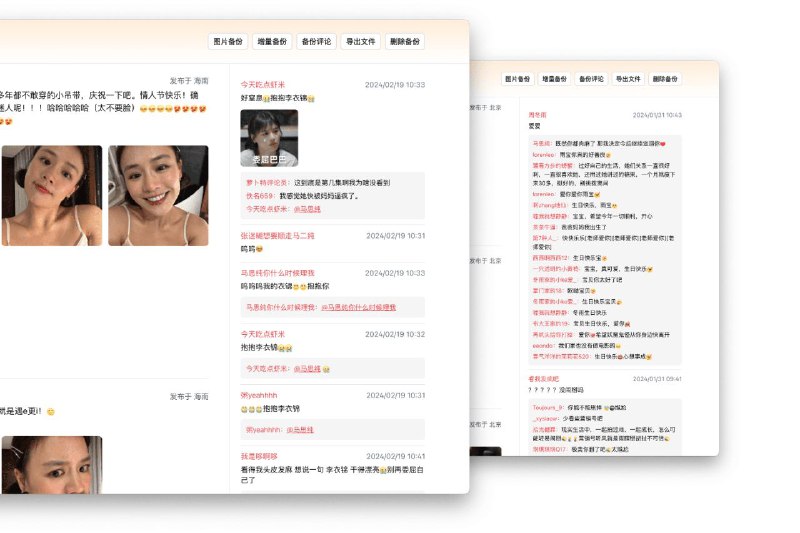Open commenter 今天吃点虾米 on the 10:32 comment
This screenshot has width=800, height=533.
click(263, 334)
